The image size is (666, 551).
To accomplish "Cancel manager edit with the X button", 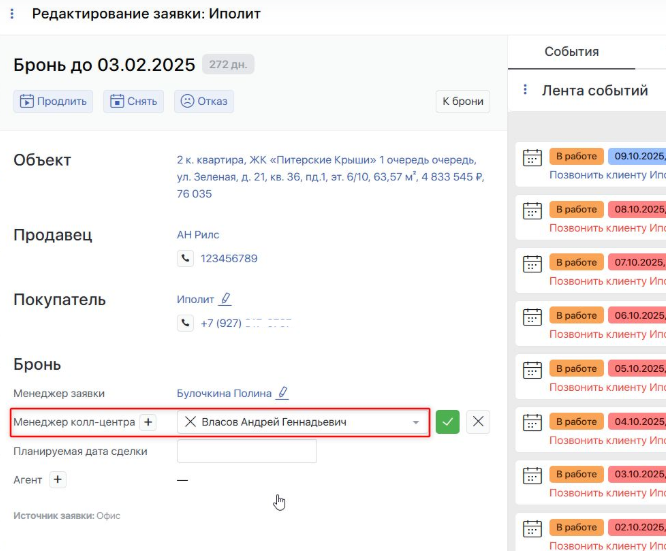I will (479, 422).
